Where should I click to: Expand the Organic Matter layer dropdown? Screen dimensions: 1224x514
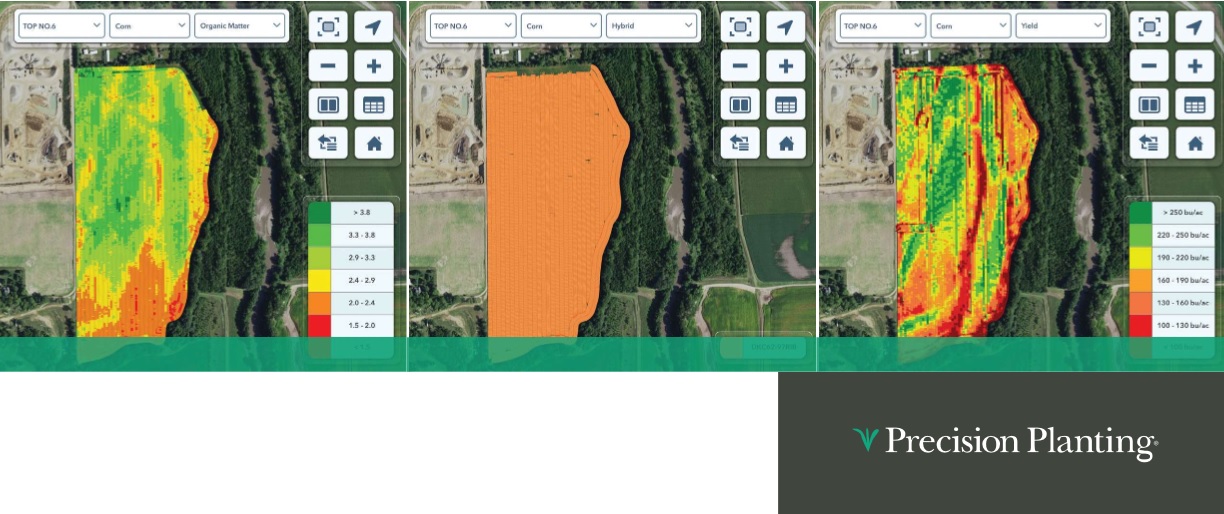click(240, 26)
